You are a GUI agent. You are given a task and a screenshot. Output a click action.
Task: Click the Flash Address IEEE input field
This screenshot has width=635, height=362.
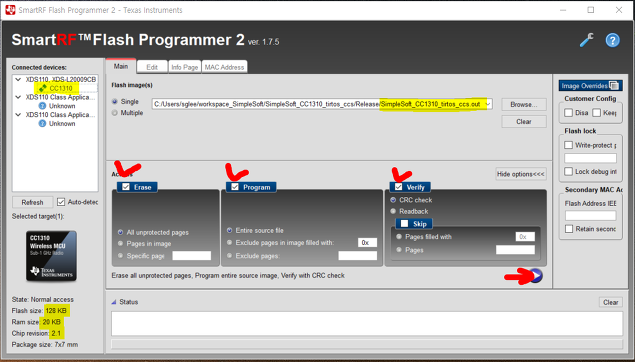[x=590, y=215]
